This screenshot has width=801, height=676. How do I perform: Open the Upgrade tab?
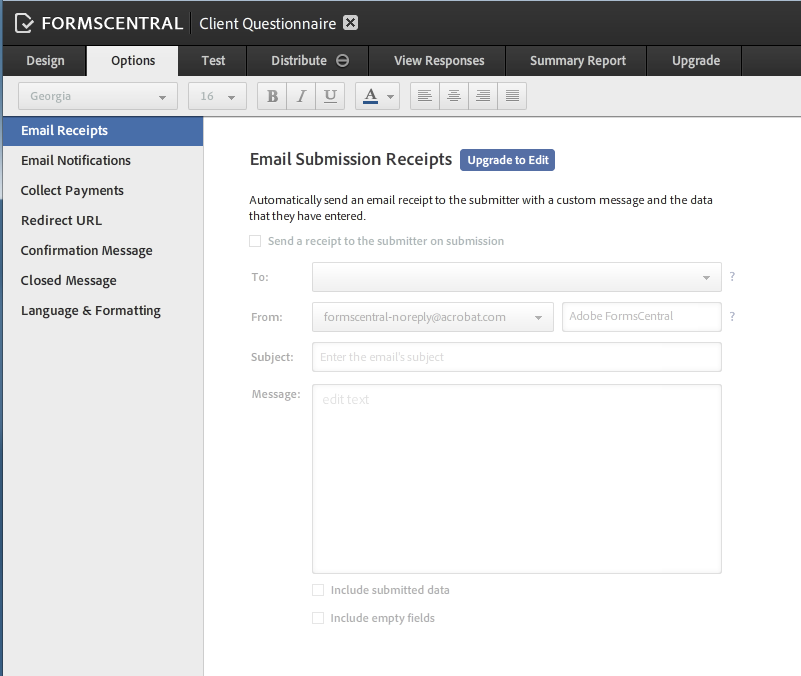click(x=696, y=61)
